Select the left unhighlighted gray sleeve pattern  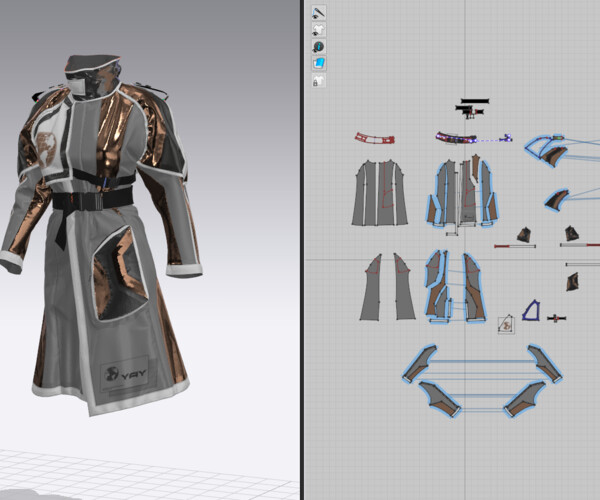(371, 287)
